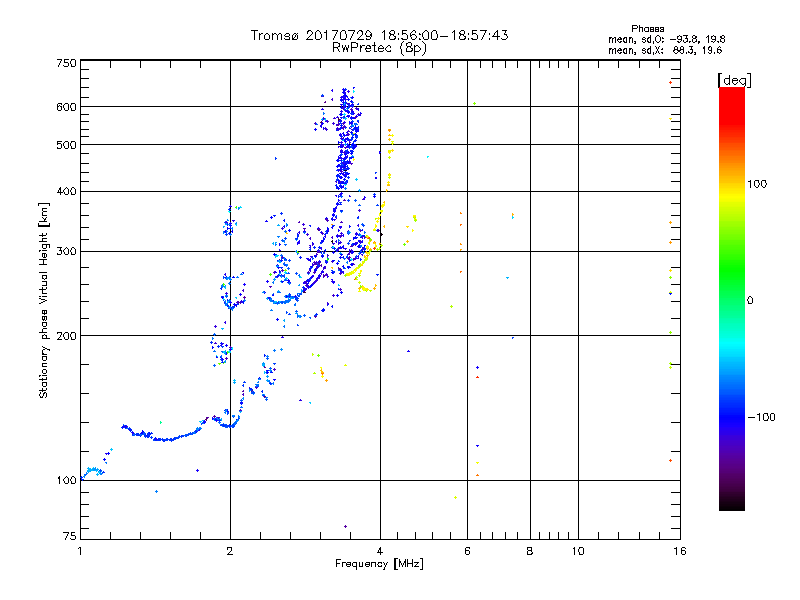Select the mean, sd,O: -93.8, 19.8 line
Screen dimensions: 800x600
666,39
